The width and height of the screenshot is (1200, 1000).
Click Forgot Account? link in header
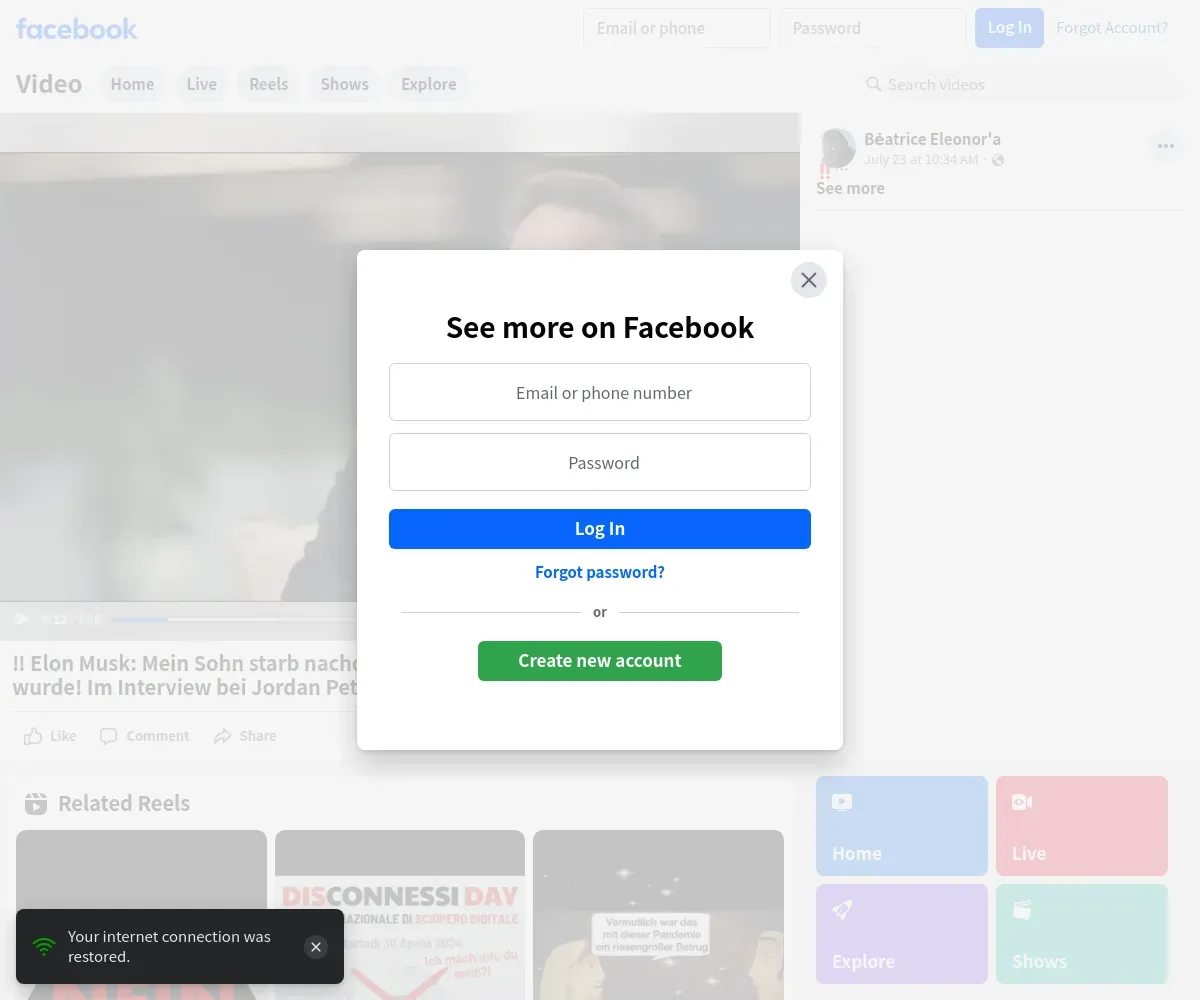tap(1112, 28)
